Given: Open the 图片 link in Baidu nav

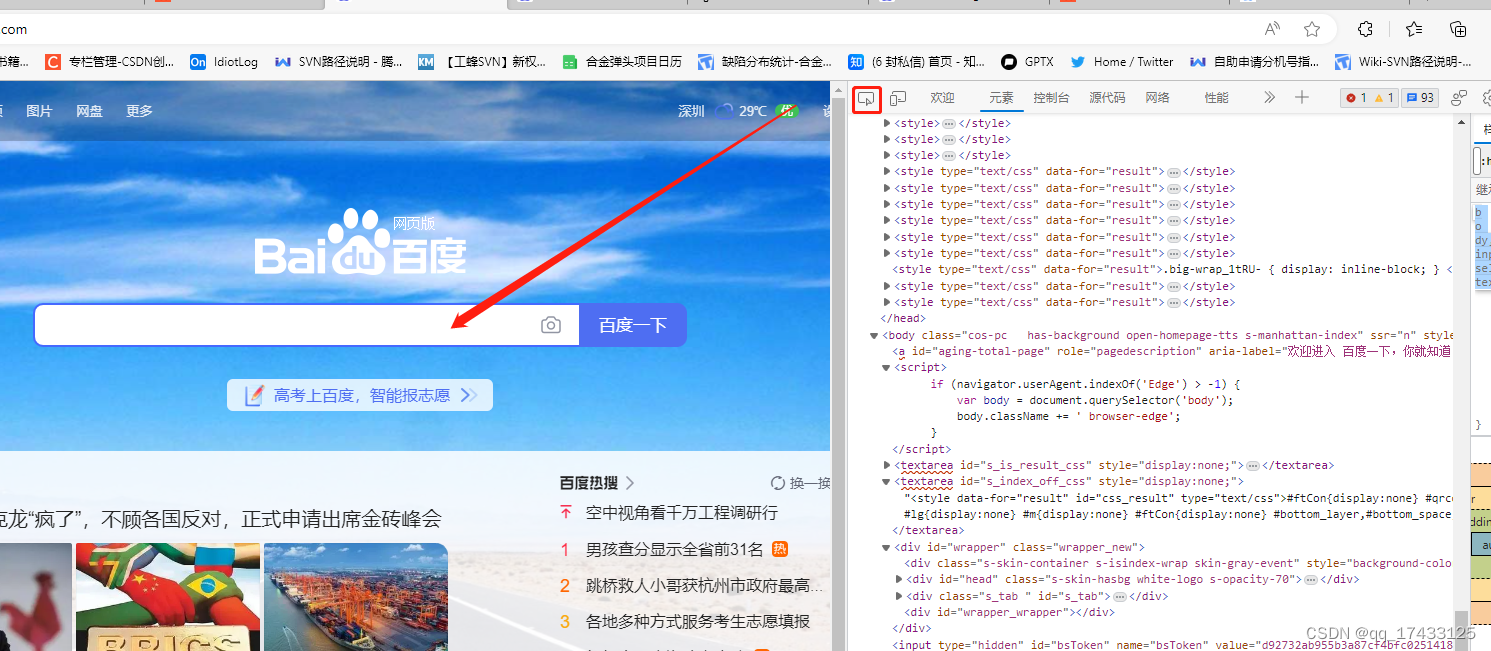Looking at the screenshot, I should pyautogui.click(x=39, y=111).
